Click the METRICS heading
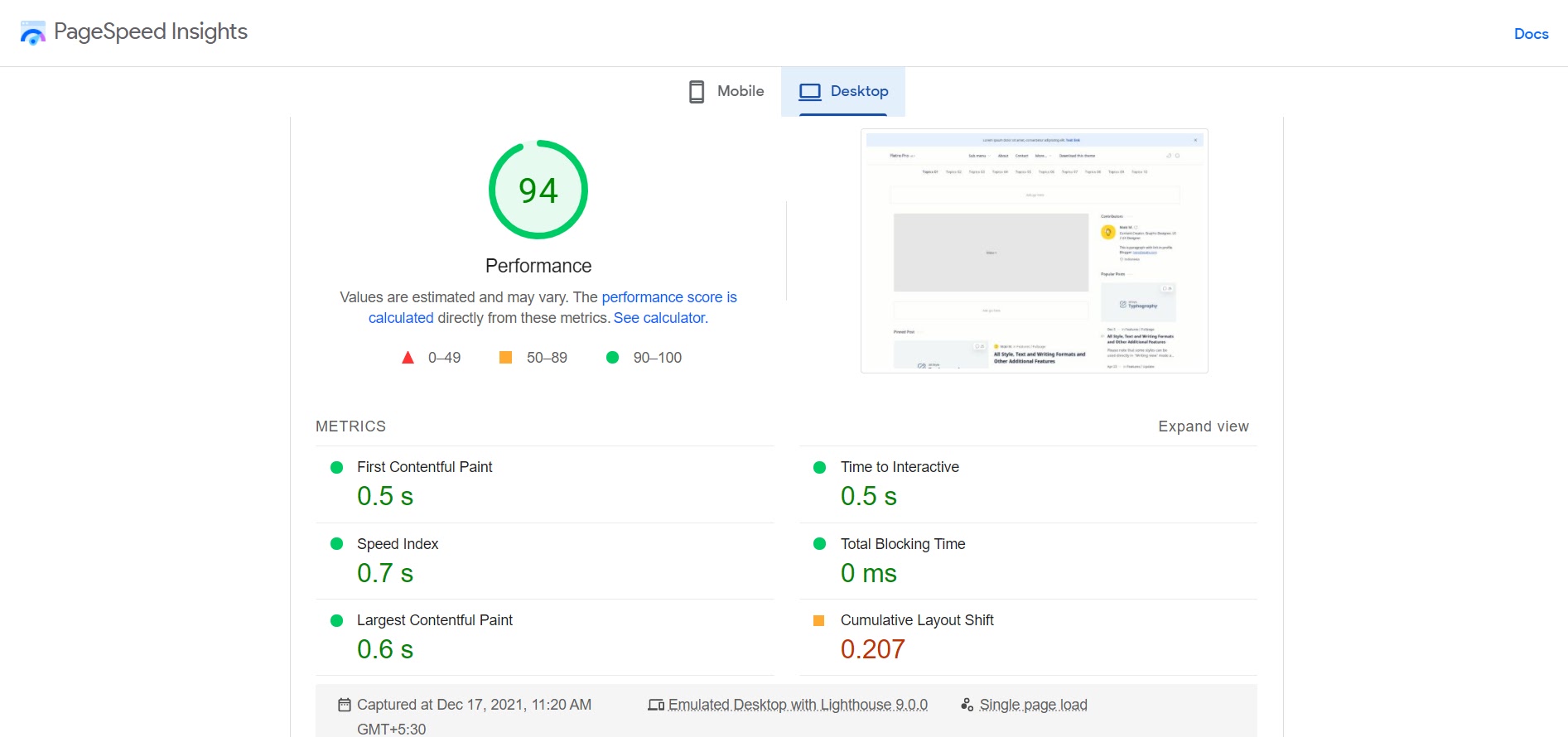Viewport: 1568px width, 737px height. (x=350, y=426)
